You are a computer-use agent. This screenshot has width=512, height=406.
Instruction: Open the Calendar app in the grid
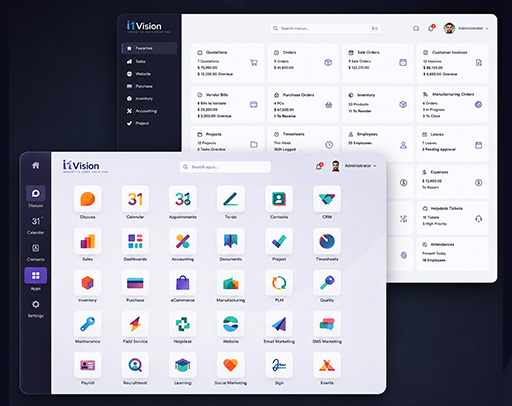tap(135, 199)
